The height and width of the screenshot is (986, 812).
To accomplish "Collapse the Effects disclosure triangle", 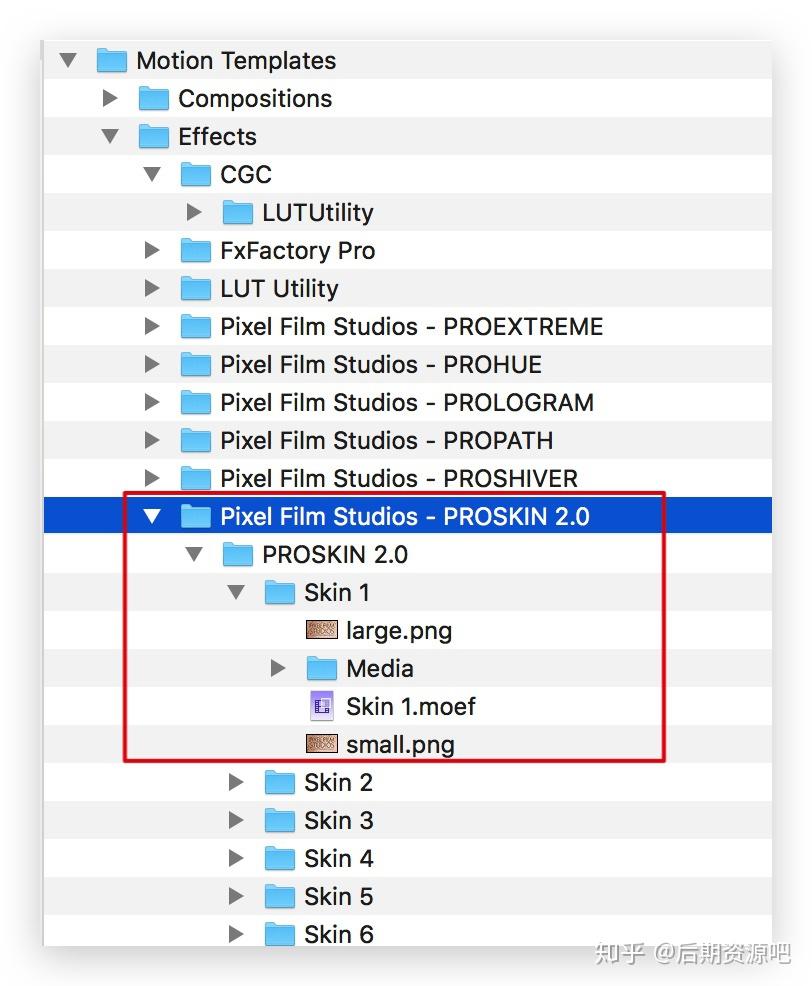I will (110, 136).
